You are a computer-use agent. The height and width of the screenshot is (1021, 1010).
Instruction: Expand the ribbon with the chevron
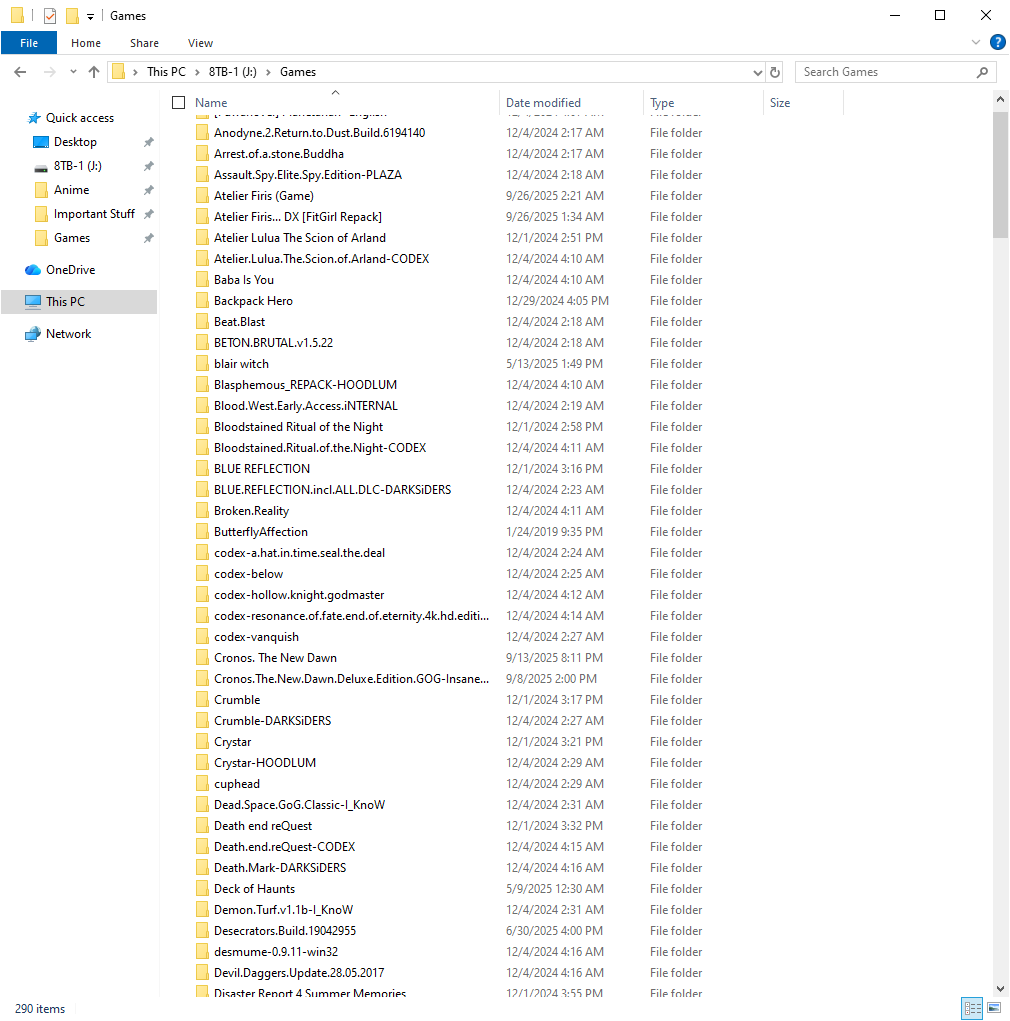[975, 42]
